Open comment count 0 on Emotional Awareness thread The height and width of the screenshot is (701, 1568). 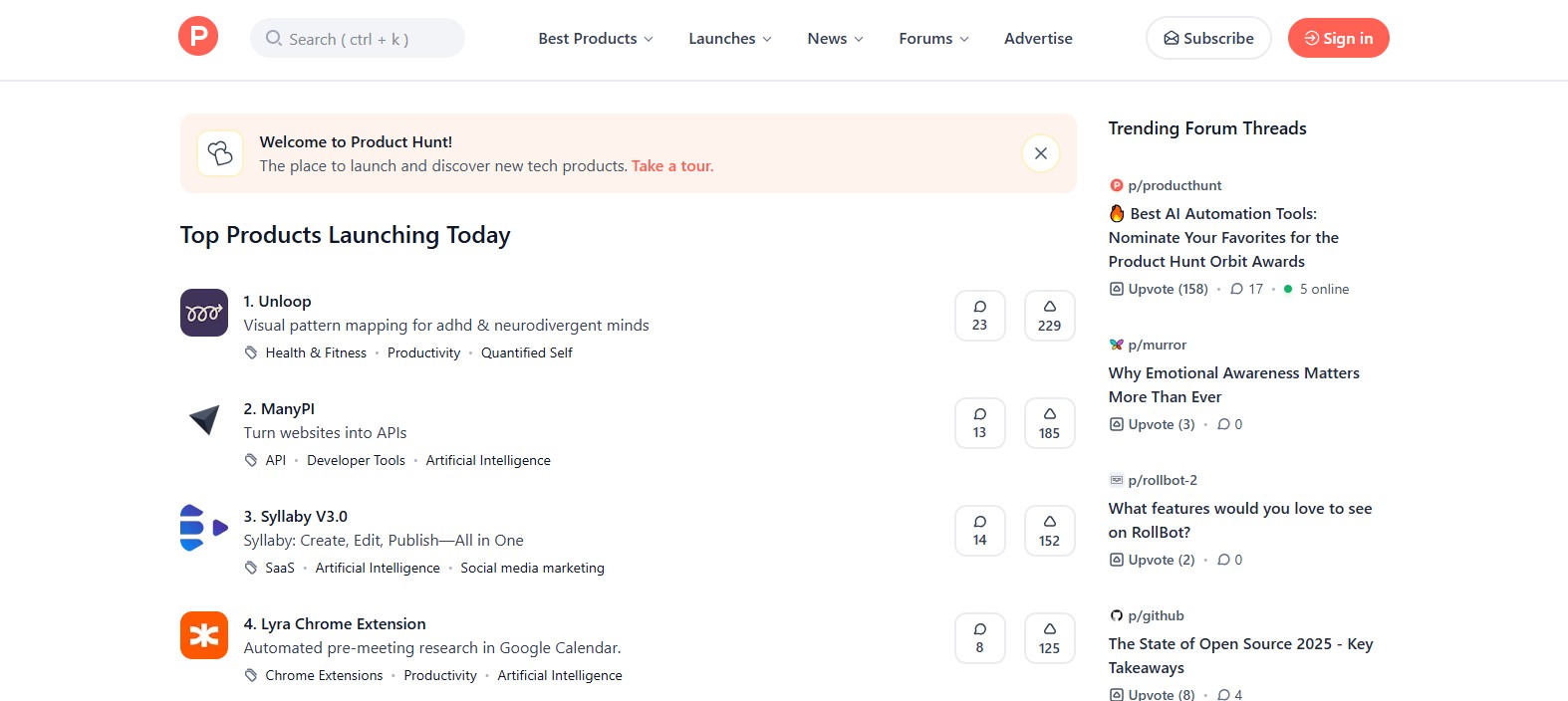coord(1230,424)
